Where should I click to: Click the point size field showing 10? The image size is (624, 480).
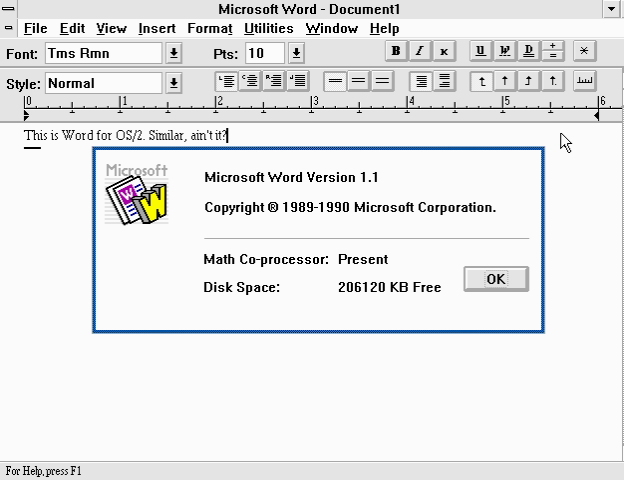(x=265, y=53)
